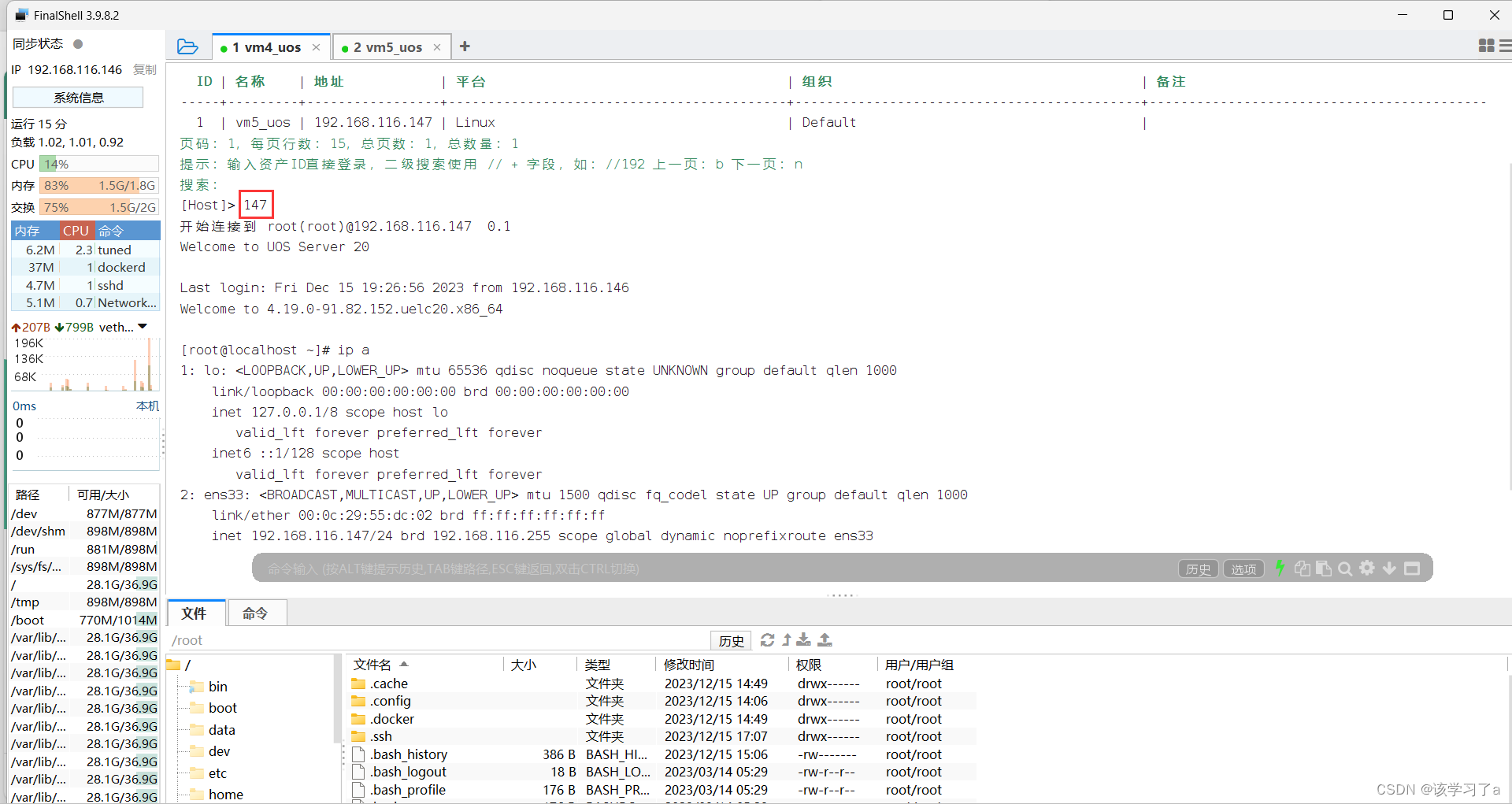The image size is (1512, 804).
Task: Click the 内存 83% usage bar
Action: 99,185
